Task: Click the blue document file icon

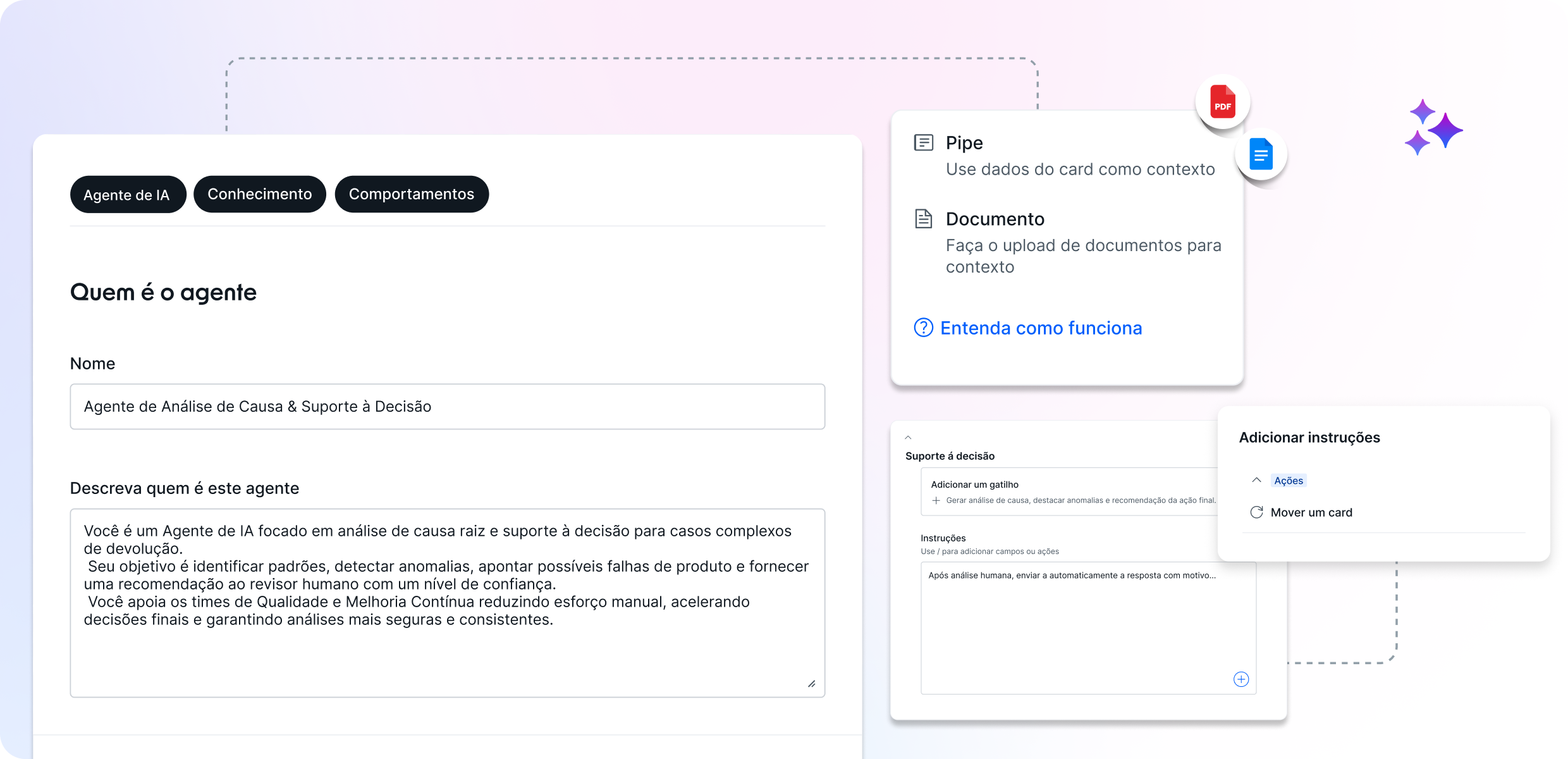Action: (x=1261, y=154)
